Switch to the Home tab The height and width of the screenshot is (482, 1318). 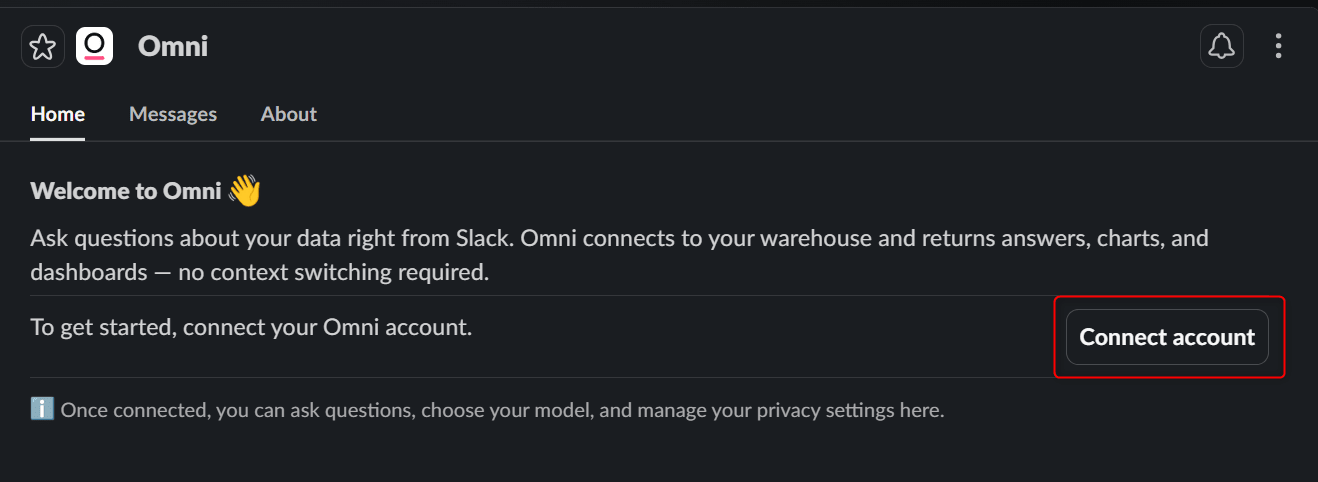58,114
